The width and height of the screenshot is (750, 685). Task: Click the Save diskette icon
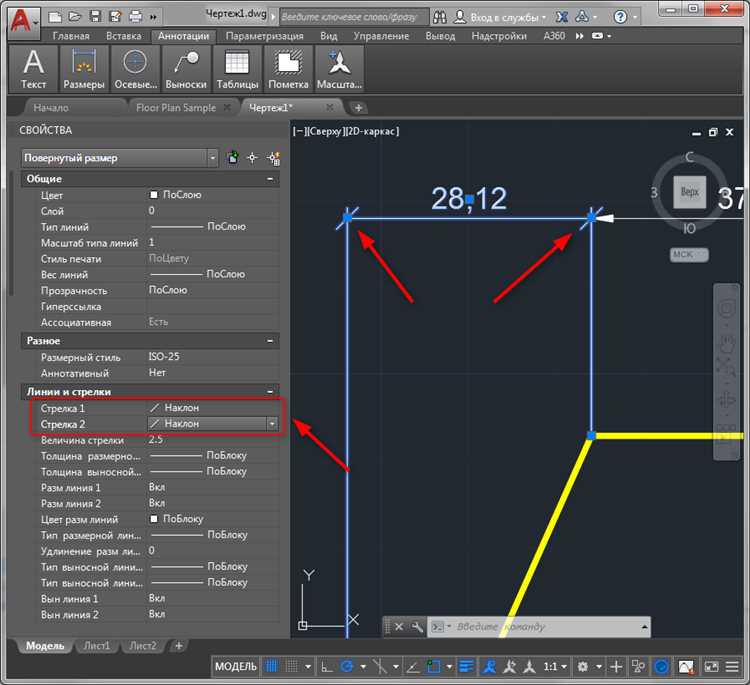click(x=96, y=17)
